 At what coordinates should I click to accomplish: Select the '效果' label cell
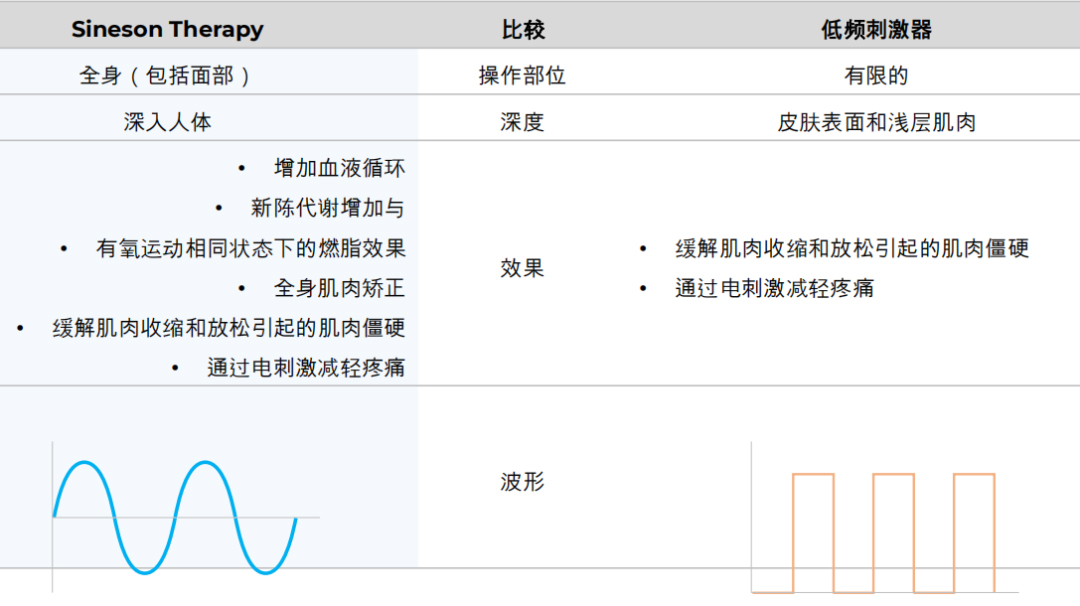[522, 268]
